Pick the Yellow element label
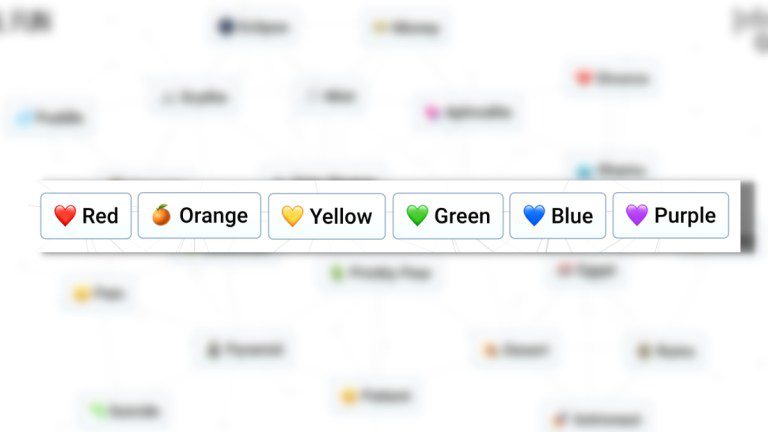The image size is (768, 432). 341,216
